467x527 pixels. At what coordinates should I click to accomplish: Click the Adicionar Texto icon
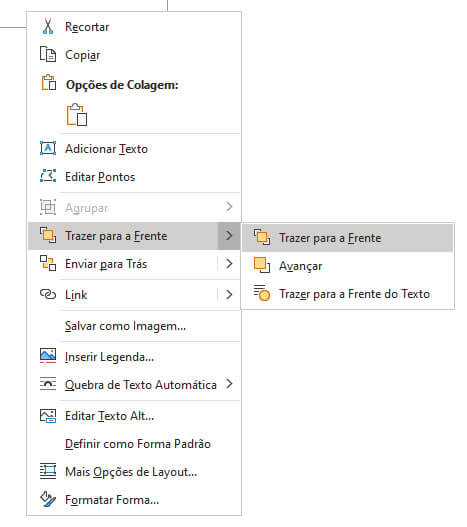pyautogui.click(x=48, y=148)
